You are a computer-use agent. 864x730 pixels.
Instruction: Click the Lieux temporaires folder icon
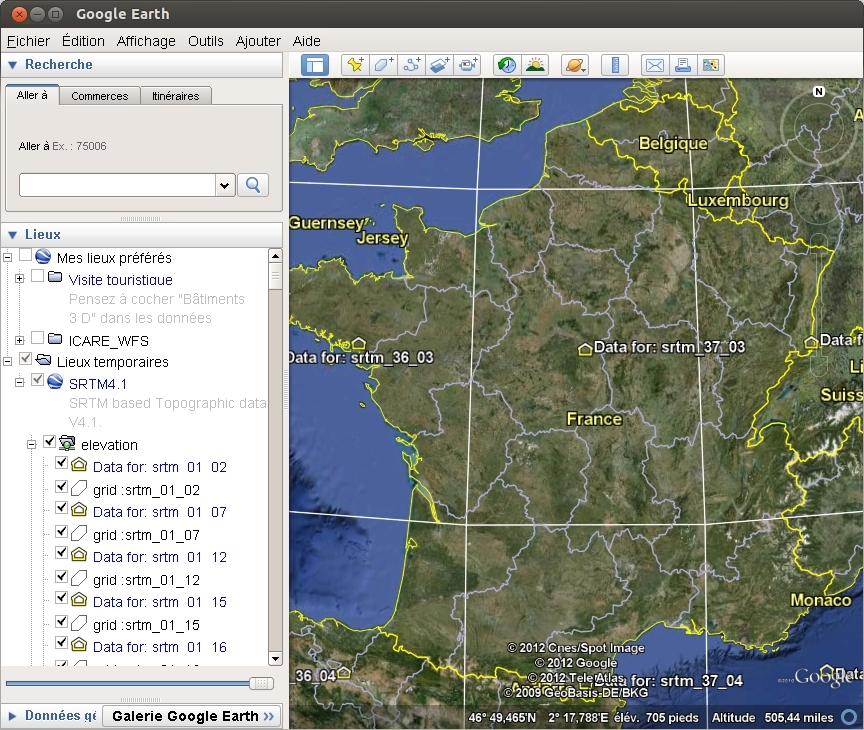point(43,360)
